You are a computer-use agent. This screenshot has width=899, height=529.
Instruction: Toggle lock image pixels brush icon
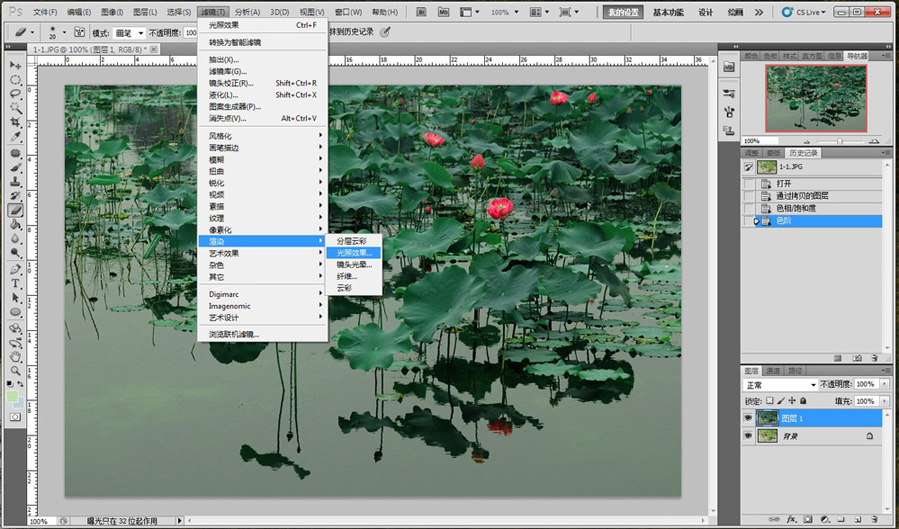781,401
